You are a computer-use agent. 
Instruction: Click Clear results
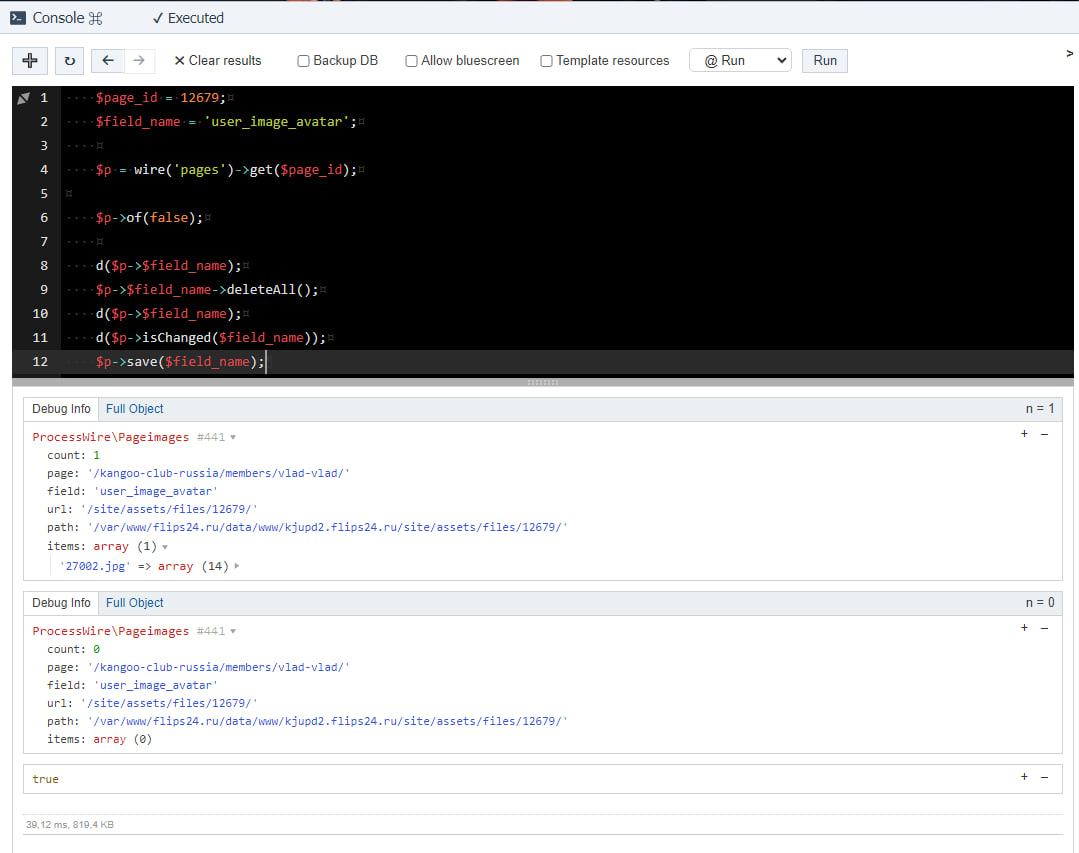[217, 61]
